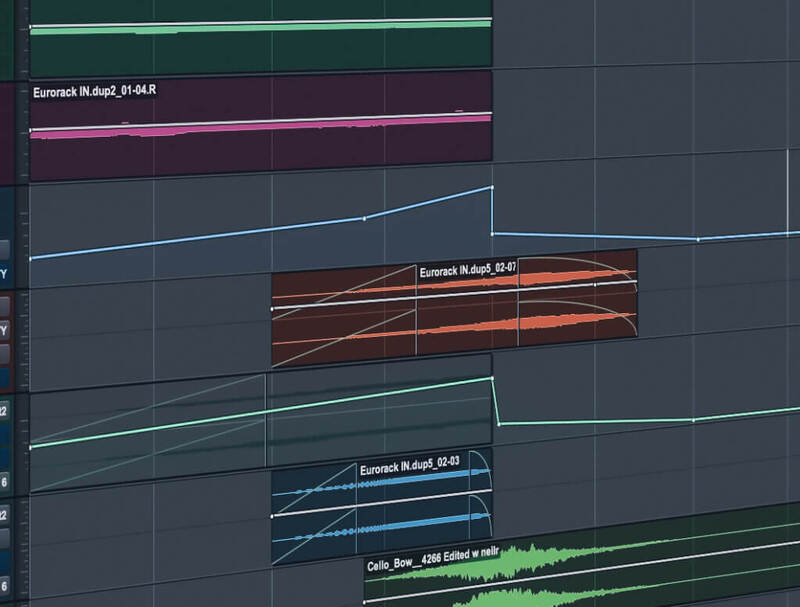Screen dimensions: 800x607
Task: Click the peak breakpoint on the green automation line
Action: point(492,378)
